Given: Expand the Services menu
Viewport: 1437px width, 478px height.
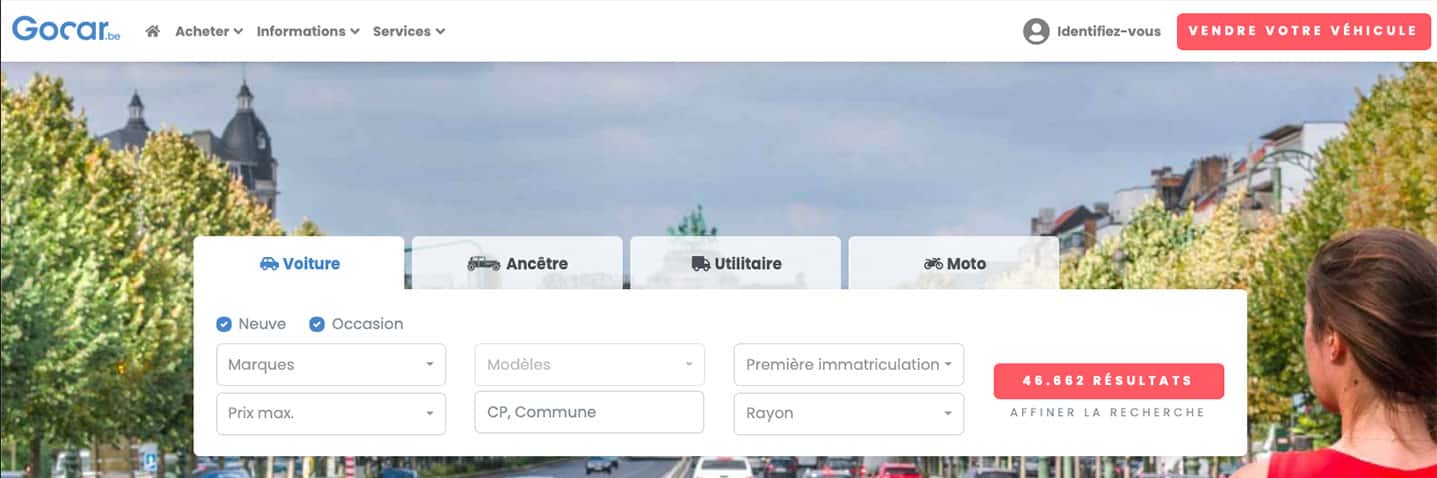Looking at the screenshot, I should point(409,31).
